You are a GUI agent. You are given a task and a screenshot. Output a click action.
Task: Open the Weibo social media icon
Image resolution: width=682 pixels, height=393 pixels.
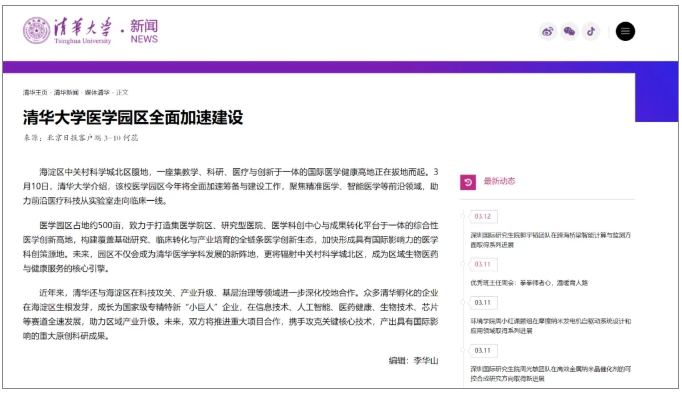548,31
